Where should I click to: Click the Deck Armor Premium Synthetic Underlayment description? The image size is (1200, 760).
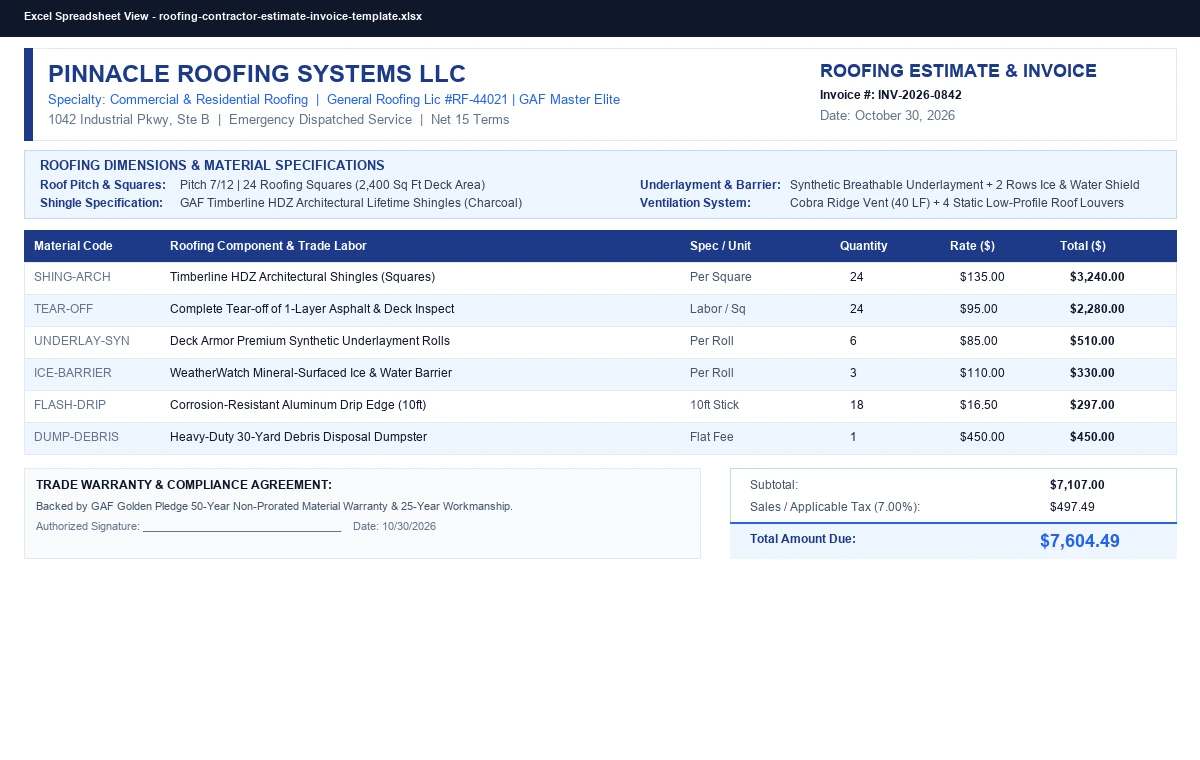coord(310,341)
